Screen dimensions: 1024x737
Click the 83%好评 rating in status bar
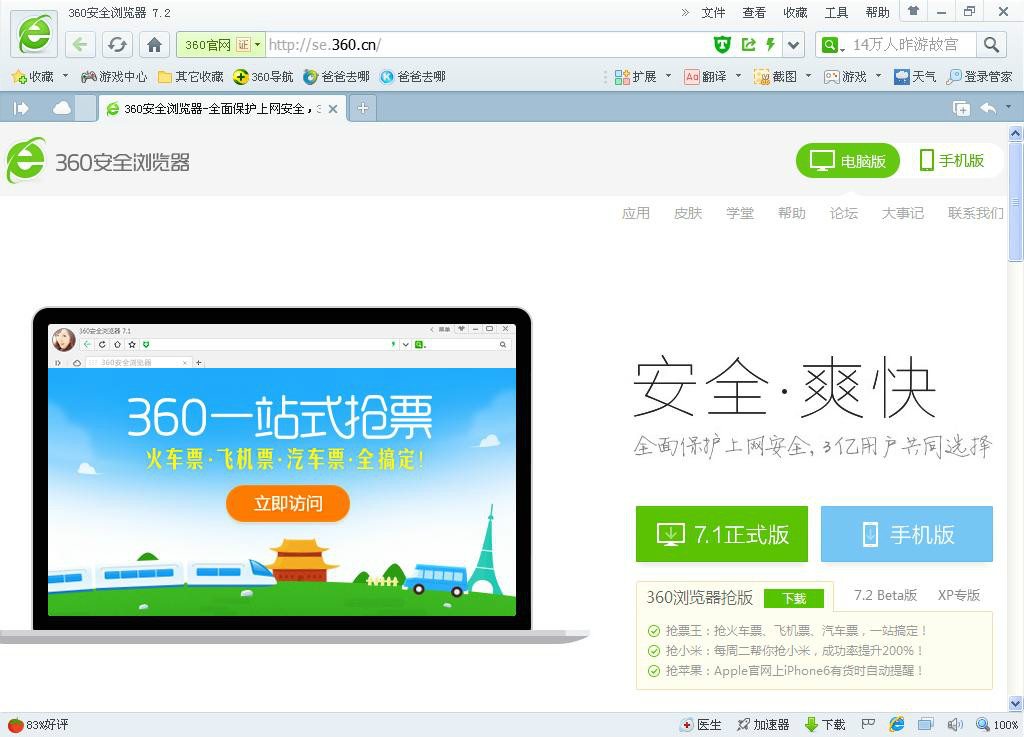point(38,725)
